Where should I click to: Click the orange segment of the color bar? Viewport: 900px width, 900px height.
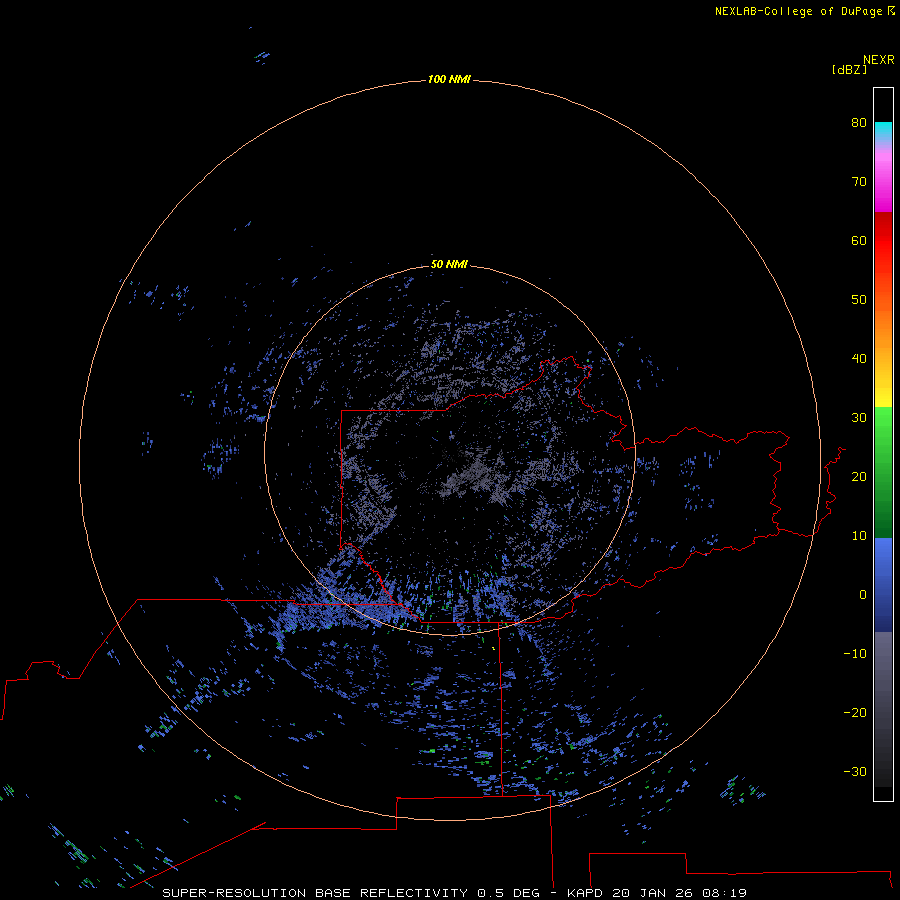click(883, 321)
